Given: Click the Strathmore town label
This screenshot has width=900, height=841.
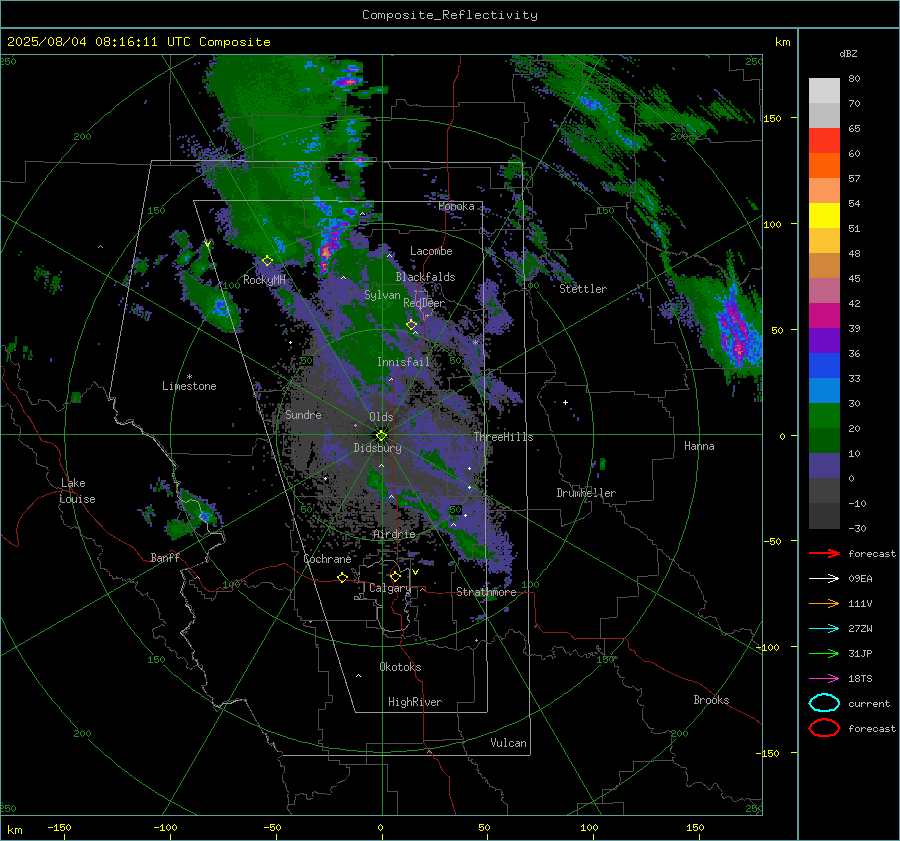Looking at the screenshot, I should click(486, 592).
